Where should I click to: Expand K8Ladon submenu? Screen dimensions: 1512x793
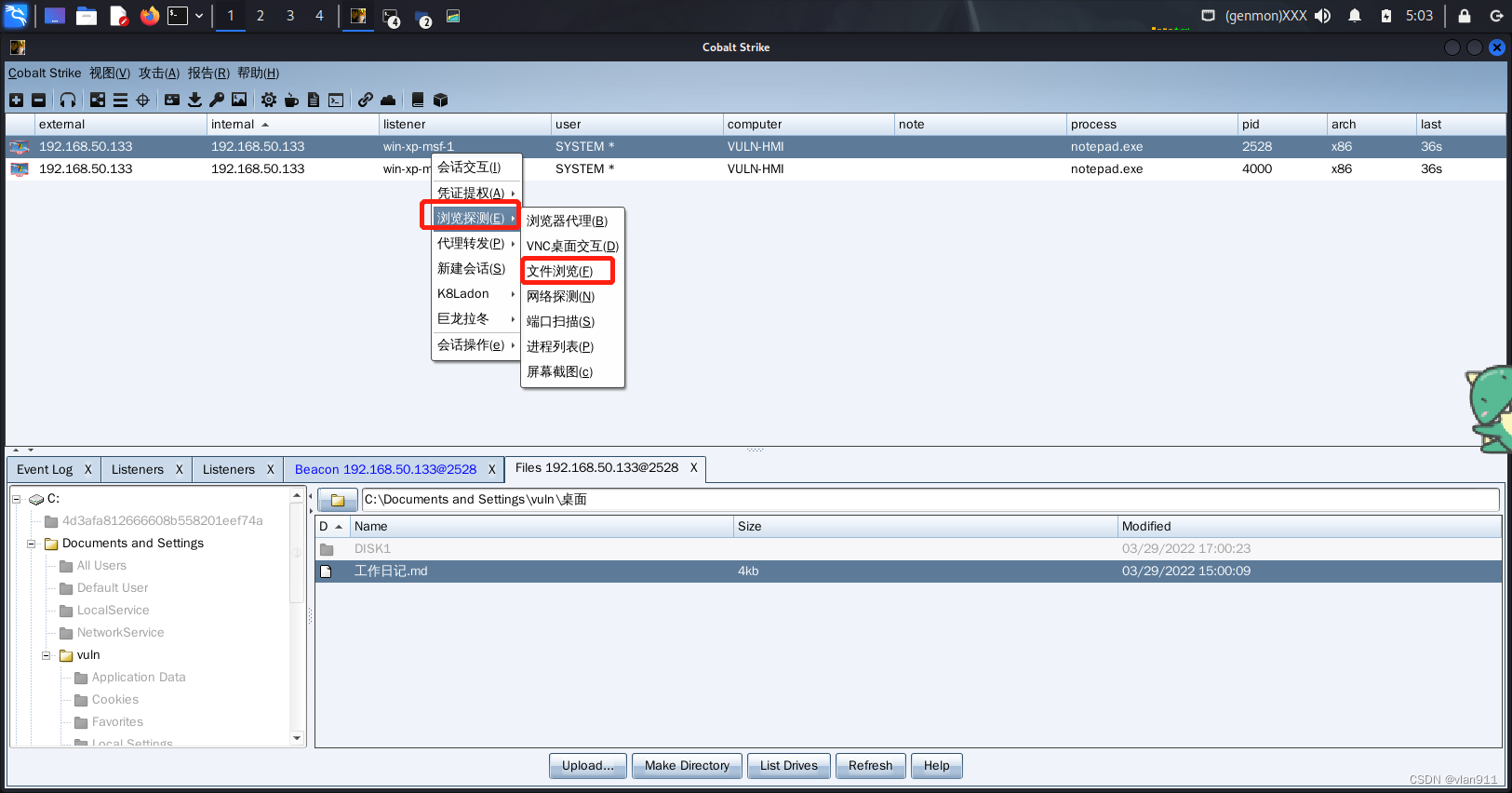pyautogui.click(x=475, y=293)
